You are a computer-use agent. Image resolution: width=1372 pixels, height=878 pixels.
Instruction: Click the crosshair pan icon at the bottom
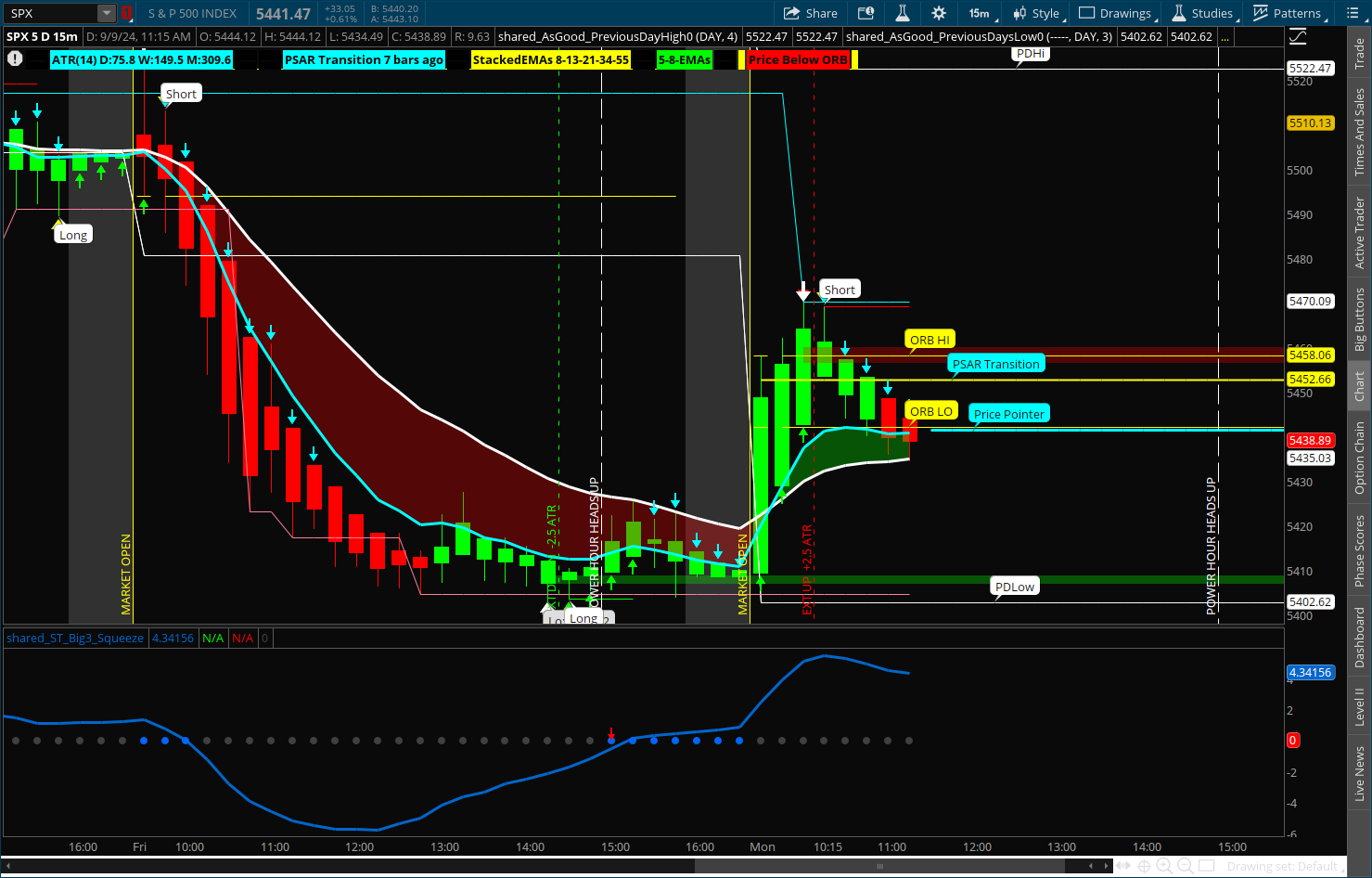[x=1144, y=866]
